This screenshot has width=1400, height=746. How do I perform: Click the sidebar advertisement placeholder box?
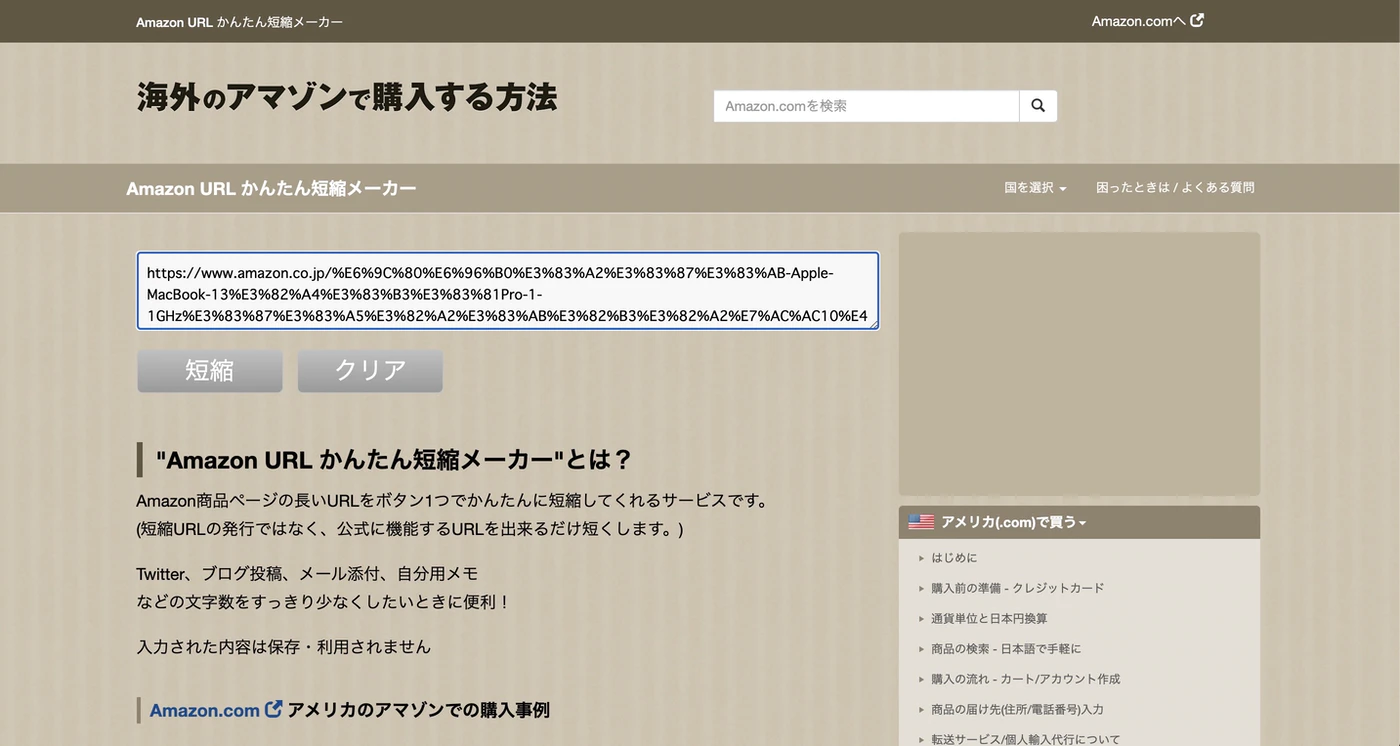coord(1079,364)
